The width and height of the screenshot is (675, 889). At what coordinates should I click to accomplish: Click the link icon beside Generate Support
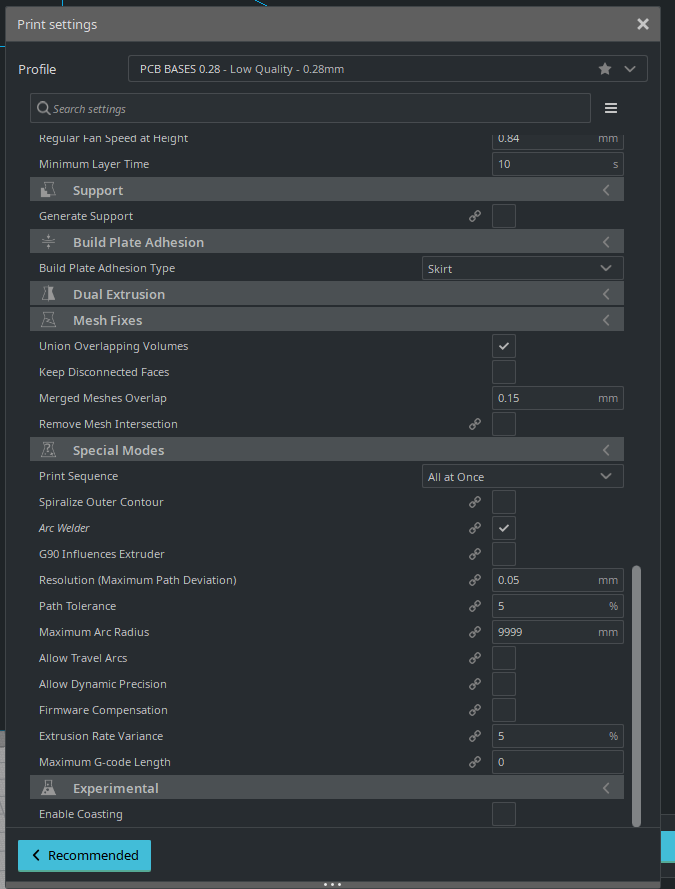[475, 216]
